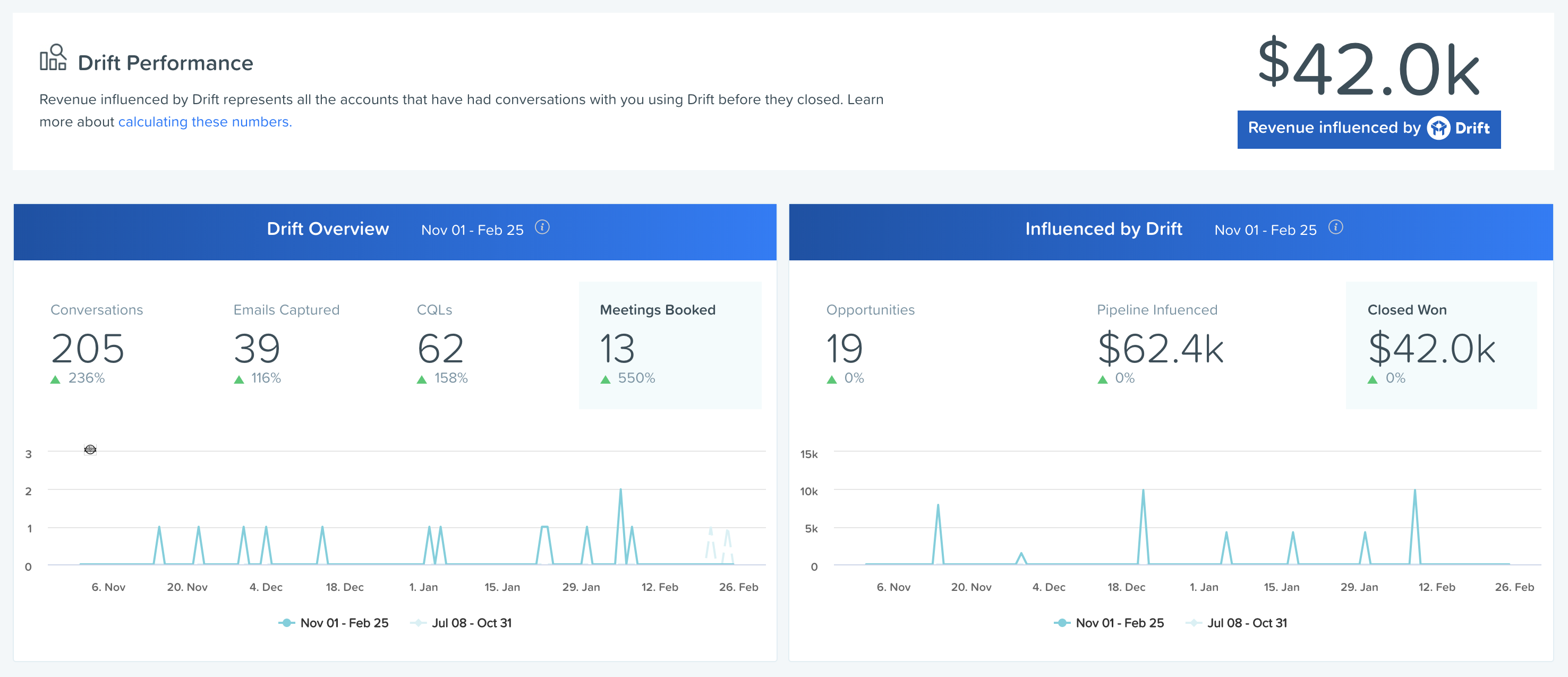Image resolution: width=1568 pixels, height=677 pixels.
Task: Click Influenced by Drift date range Nov 01 - Feb 25
Action: [x=1265, y=230]
